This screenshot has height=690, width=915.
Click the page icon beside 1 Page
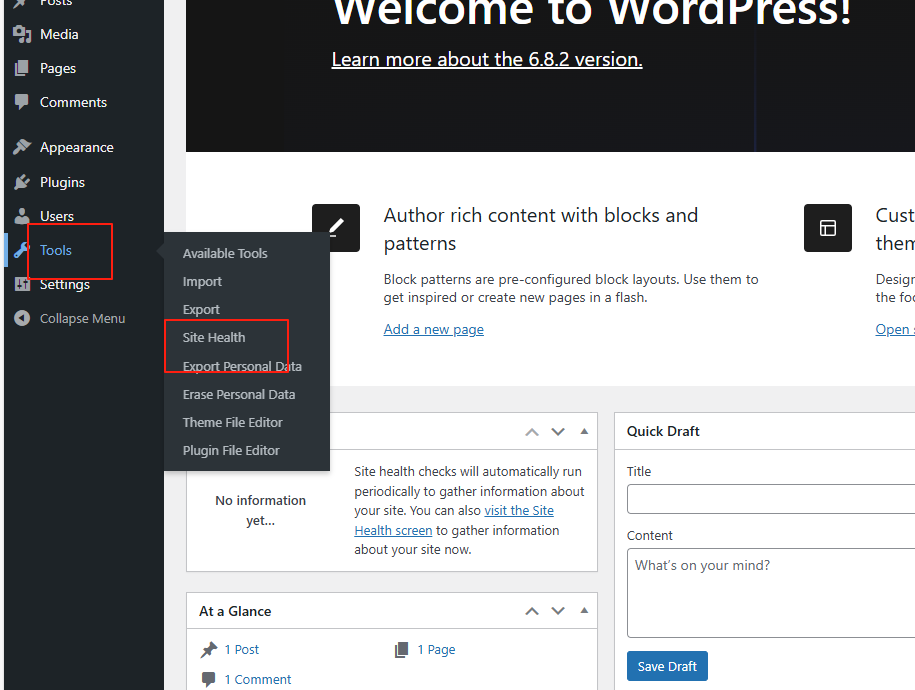click(401, 650)
